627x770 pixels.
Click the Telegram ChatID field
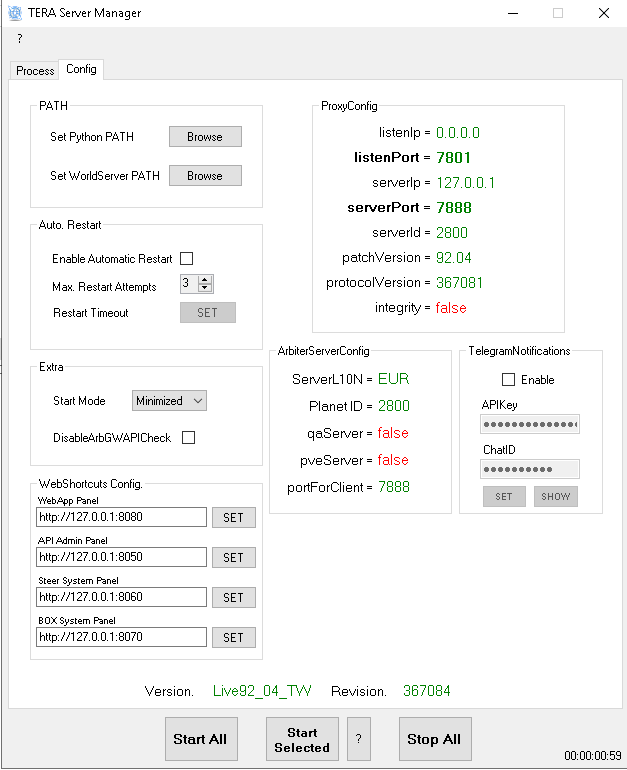tap(530, 469)
